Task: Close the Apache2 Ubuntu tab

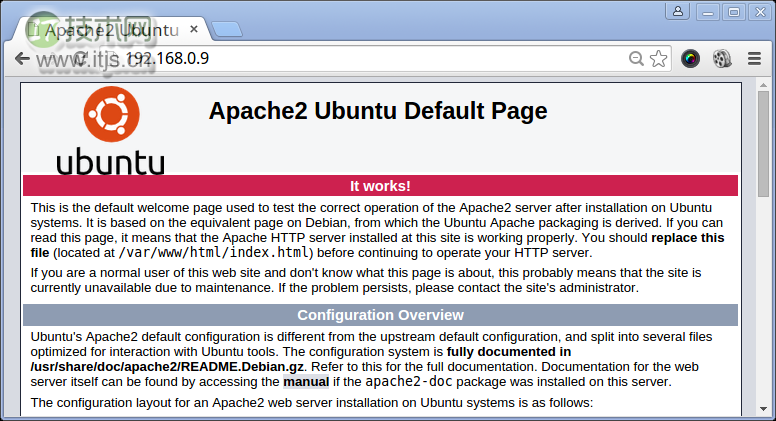Action: click(x=194, y=29)
